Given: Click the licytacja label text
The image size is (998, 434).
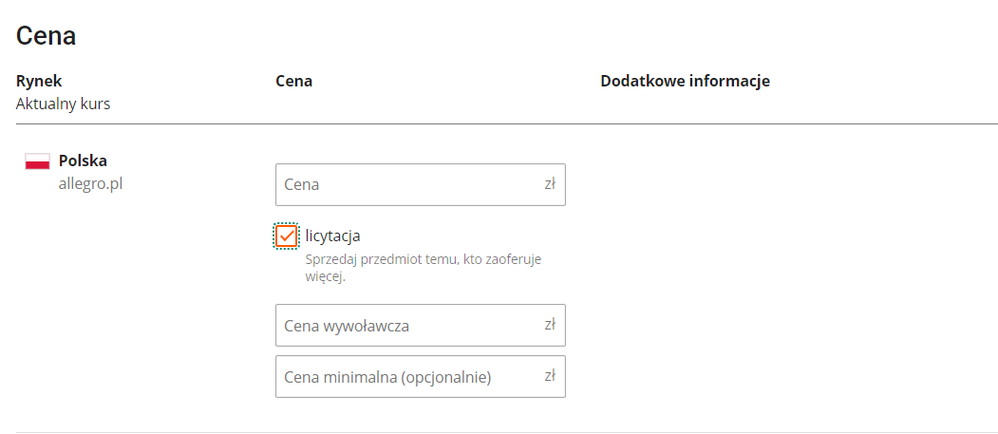Looking at the screenshot, I should click(x=333, y=236).
